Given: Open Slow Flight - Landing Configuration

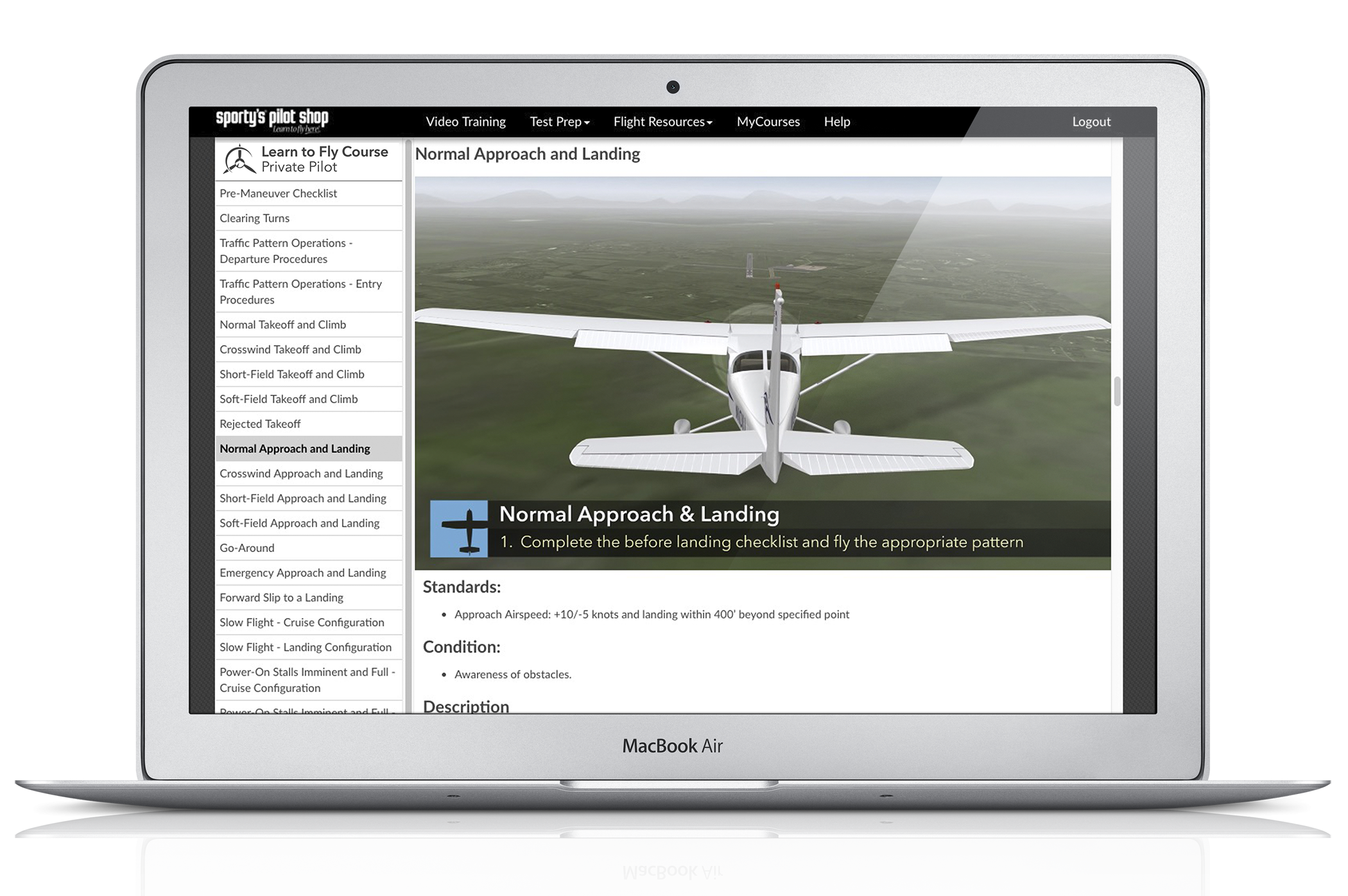Looking at the screenshot, I should (305, 647).
